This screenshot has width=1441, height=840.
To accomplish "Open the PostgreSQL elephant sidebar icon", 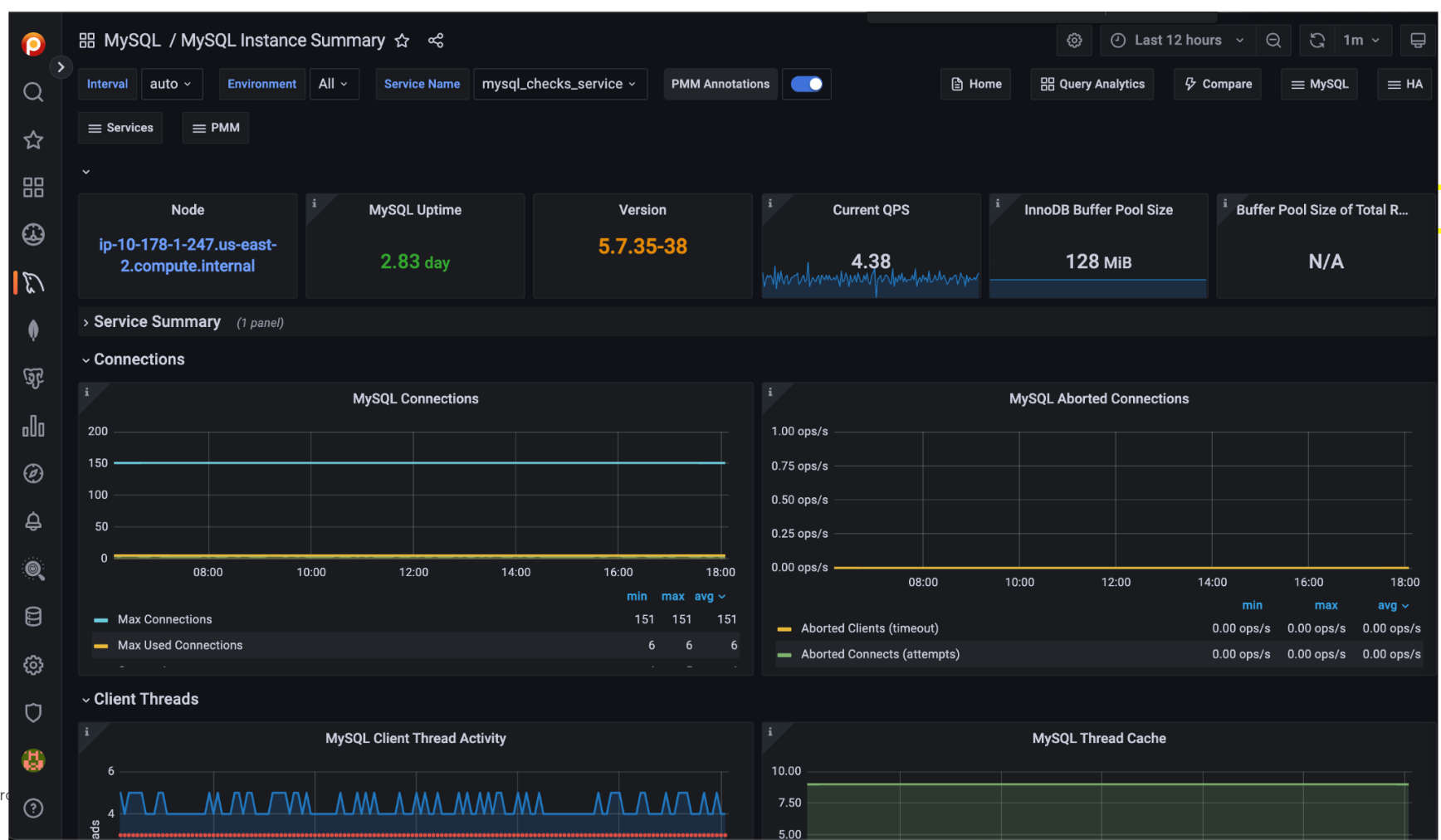I will [33, 378].
